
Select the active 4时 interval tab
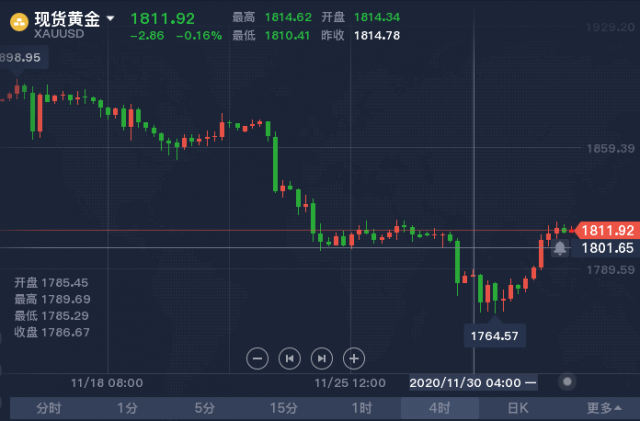(440, 408)
